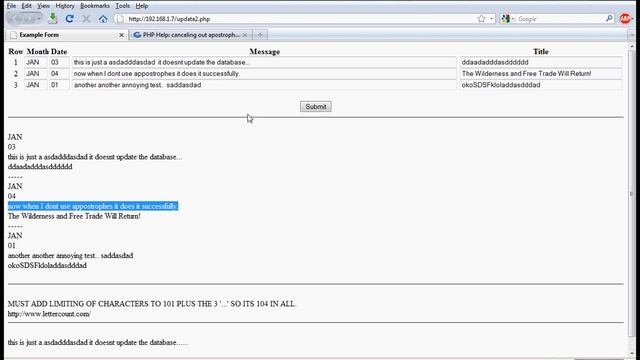Open the list all tabs dropdown
This screenshot has height=360, width=640.
coord(631,35)
